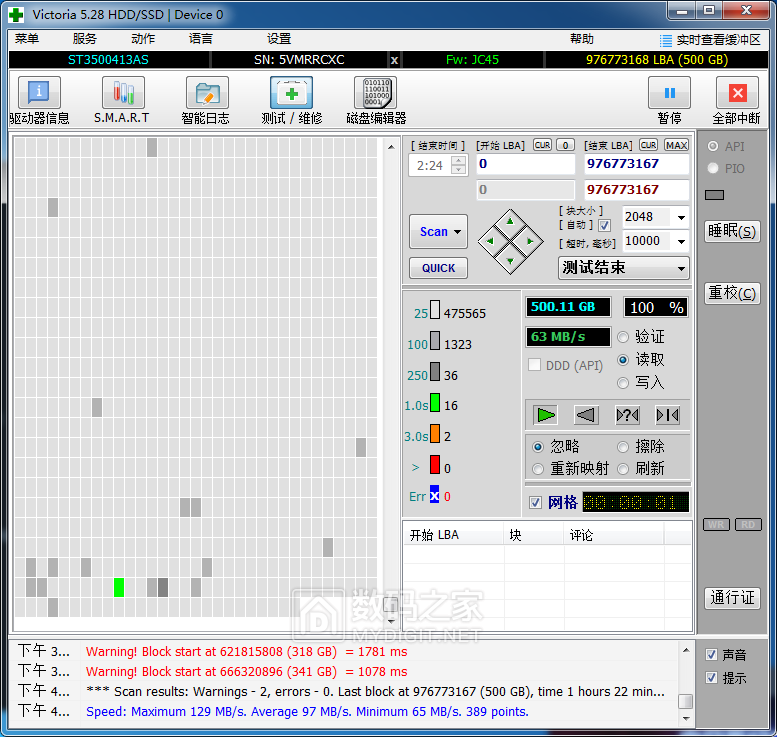The width and height of the screenshot is (777, 737).
Task: Click the WR indicator button
Action: (x=716, y=524)
